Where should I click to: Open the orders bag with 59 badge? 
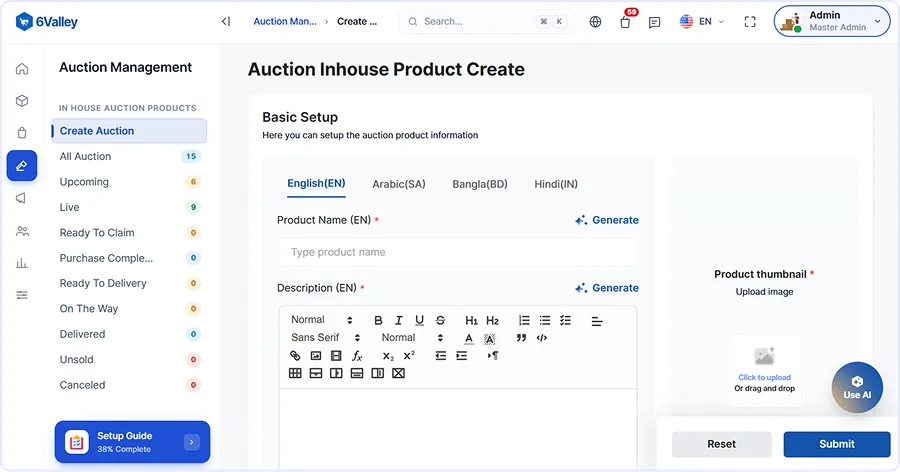(x=626, y=21)
